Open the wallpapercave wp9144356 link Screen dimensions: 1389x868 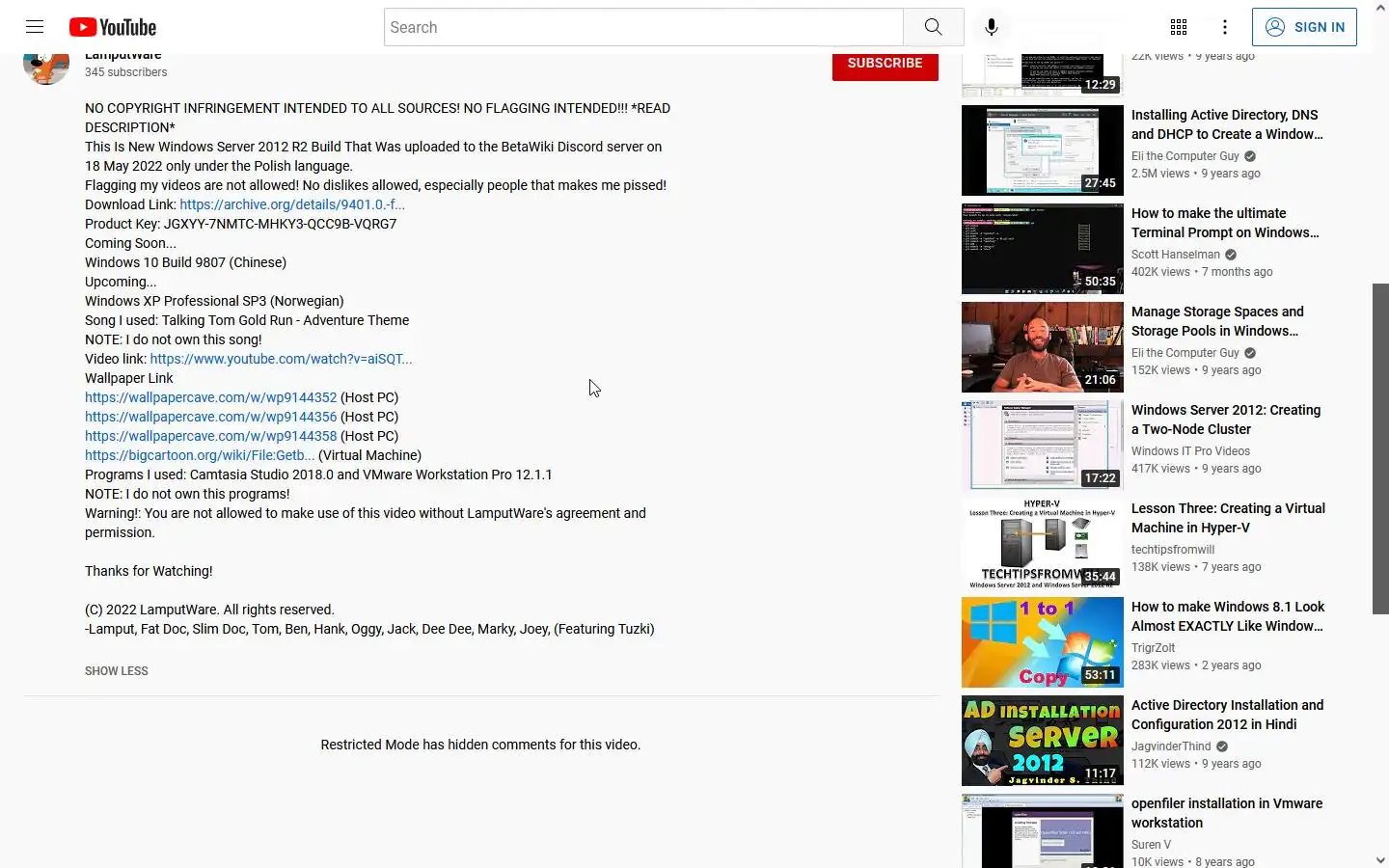pyautogui.click(x=210, y=417)
